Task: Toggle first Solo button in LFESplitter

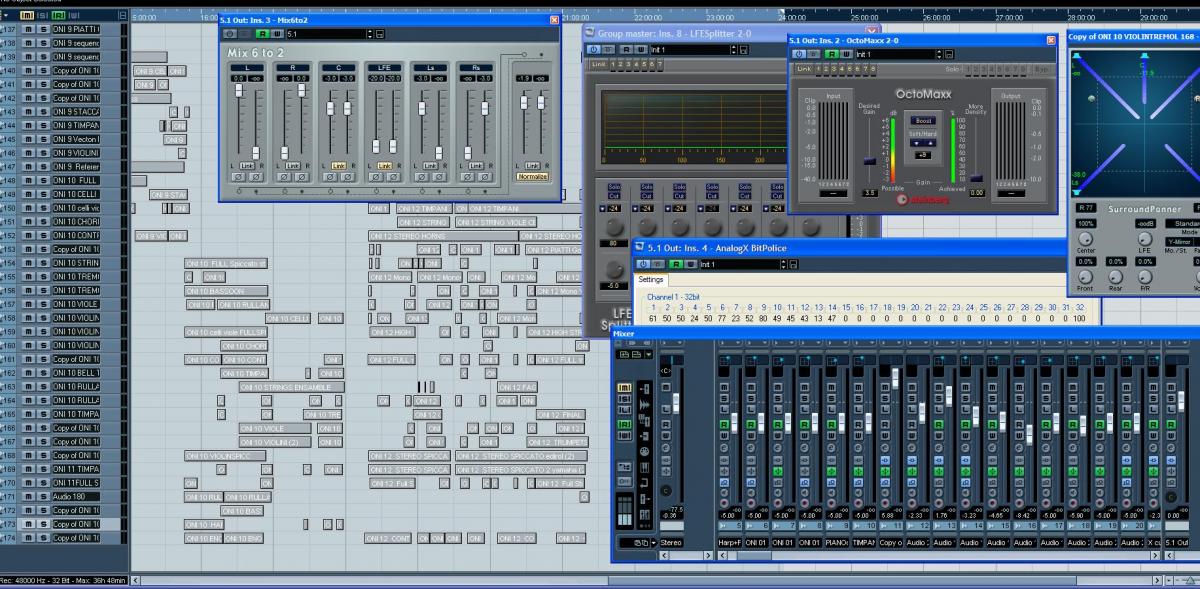Action: click(614, 187)
